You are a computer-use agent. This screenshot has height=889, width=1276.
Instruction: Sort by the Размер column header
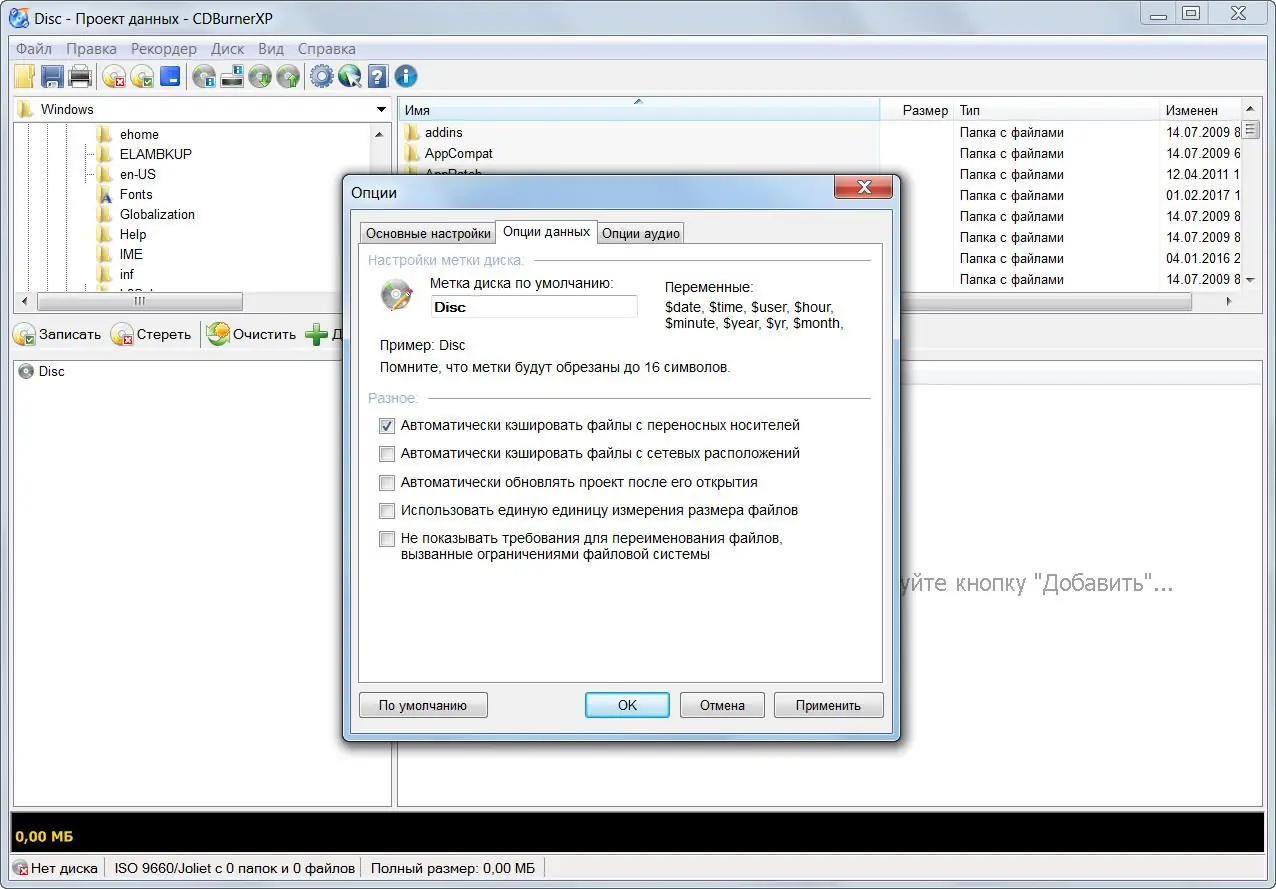(x=917, y=110)
